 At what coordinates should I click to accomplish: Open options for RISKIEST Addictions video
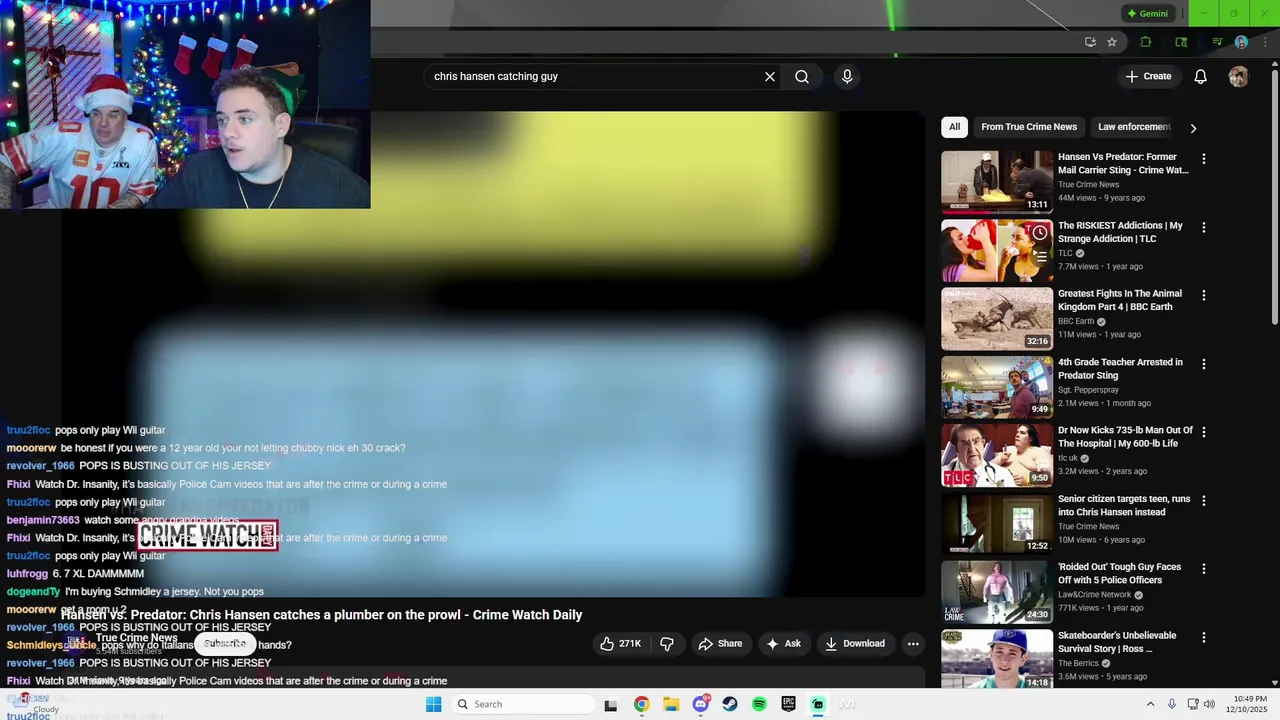click(1203, 228)
